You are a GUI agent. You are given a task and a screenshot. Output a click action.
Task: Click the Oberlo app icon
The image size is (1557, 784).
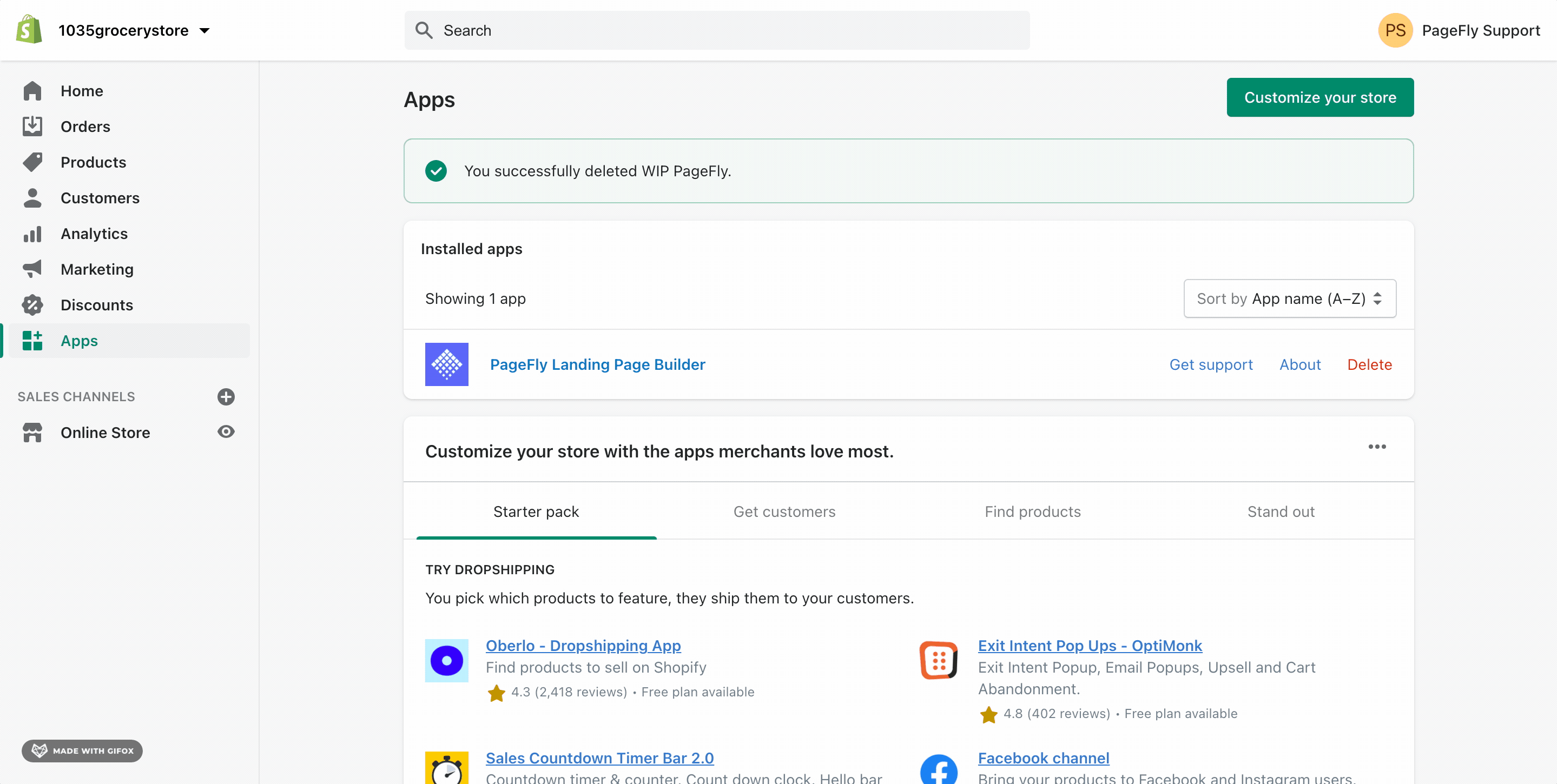[x=447, y=661]
